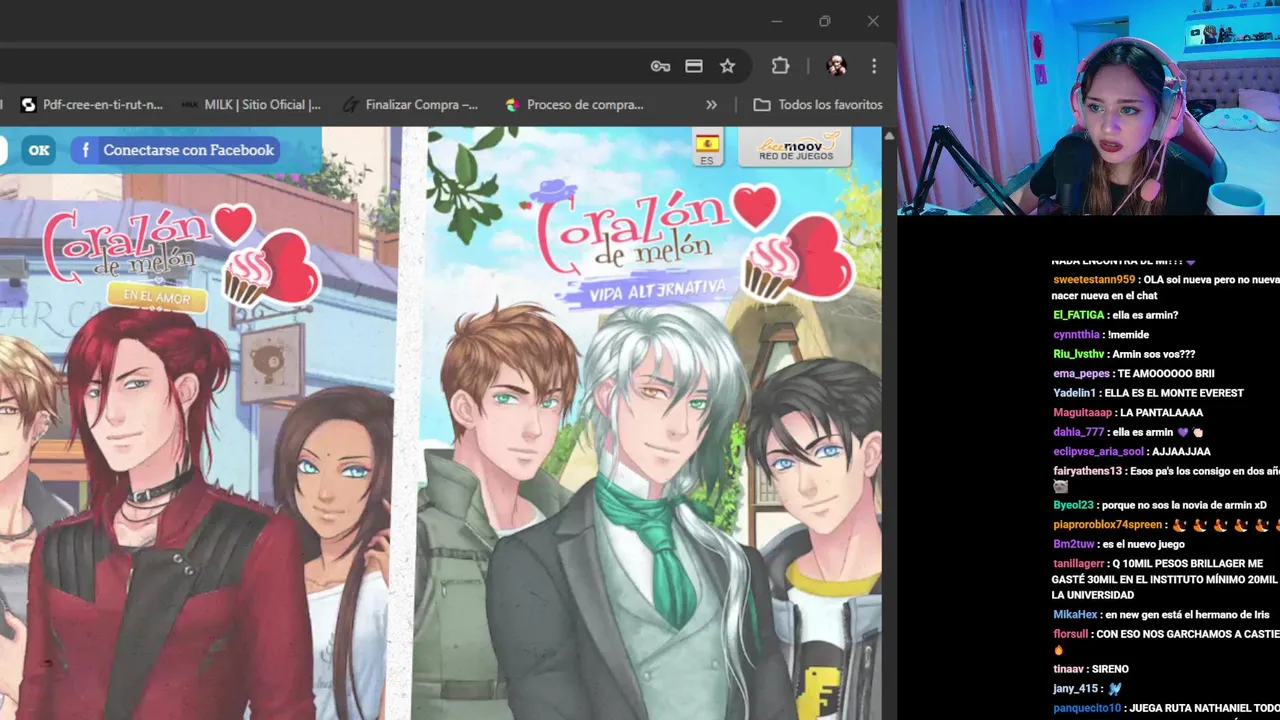Click chat username MikaHex
The height and width of the screenshot is (720, 1280).
(1075, 615)
